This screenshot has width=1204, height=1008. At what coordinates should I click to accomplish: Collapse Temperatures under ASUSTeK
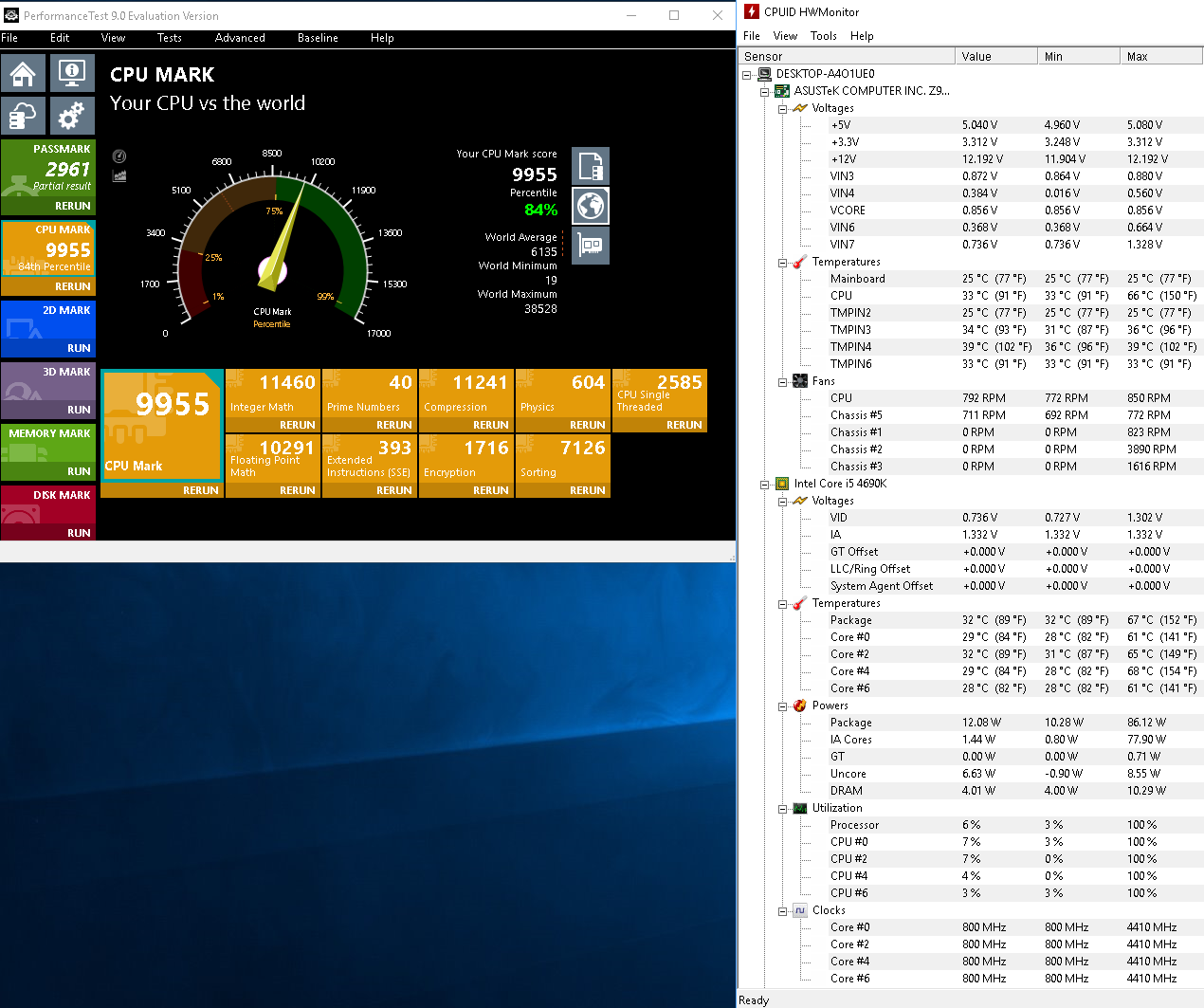click(x=783, y=262)
